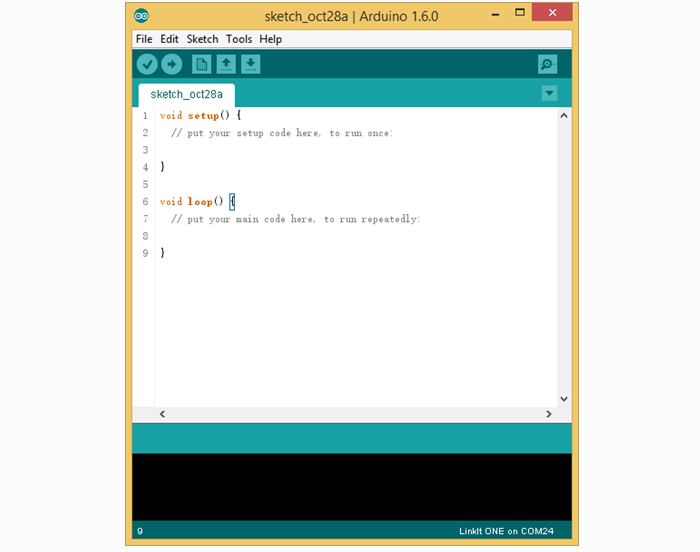
Task: Open the Tools menu
Action: [239, 39]
